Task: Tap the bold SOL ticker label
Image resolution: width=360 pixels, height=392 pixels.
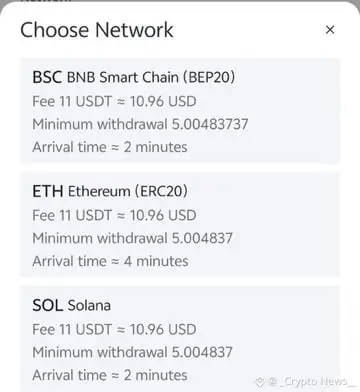Action: click(47, 305)
